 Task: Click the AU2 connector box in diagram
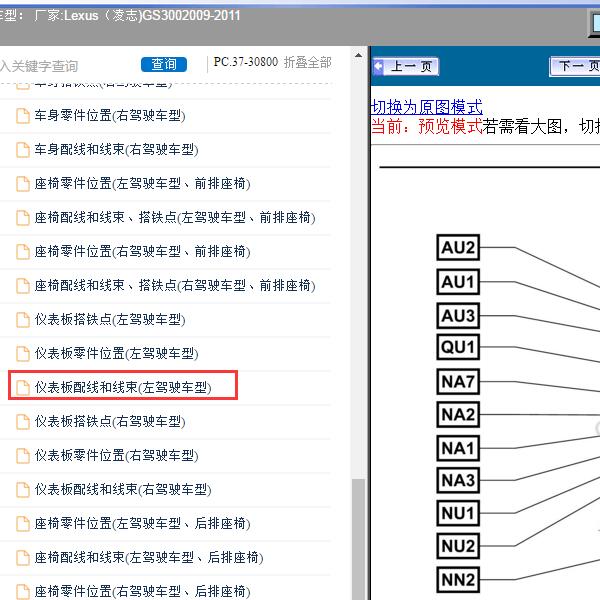(458, 248)
